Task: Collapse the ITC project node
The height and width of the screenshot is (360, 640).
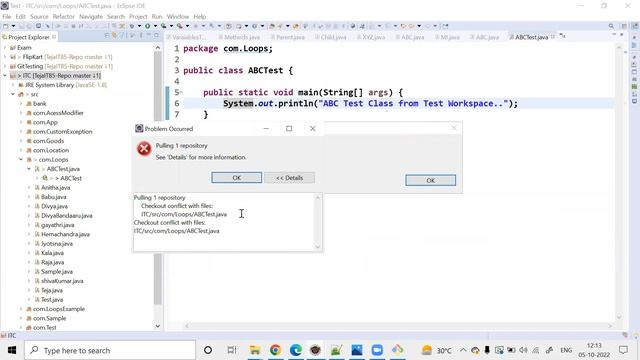Action: 5,76
